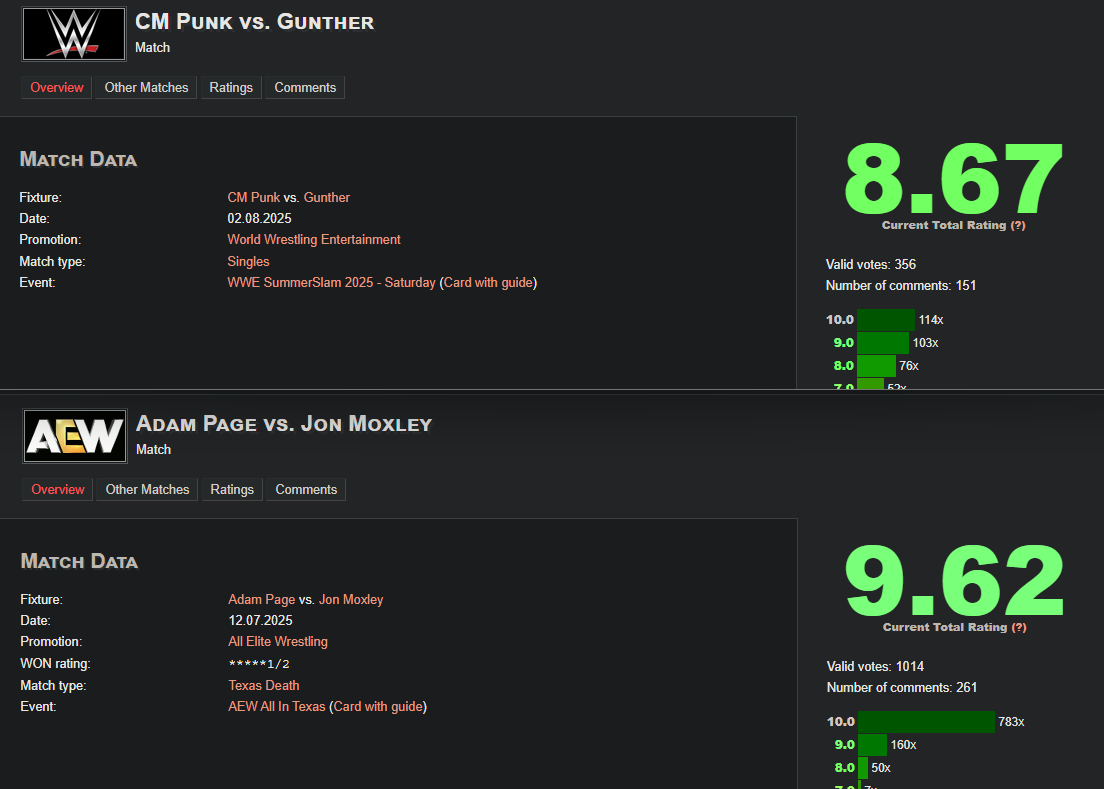Open World Wrestling Entertainment promotion link
Image resolution: width=1104 pixels, height=789 pixels.
click(x=314, y=240)
